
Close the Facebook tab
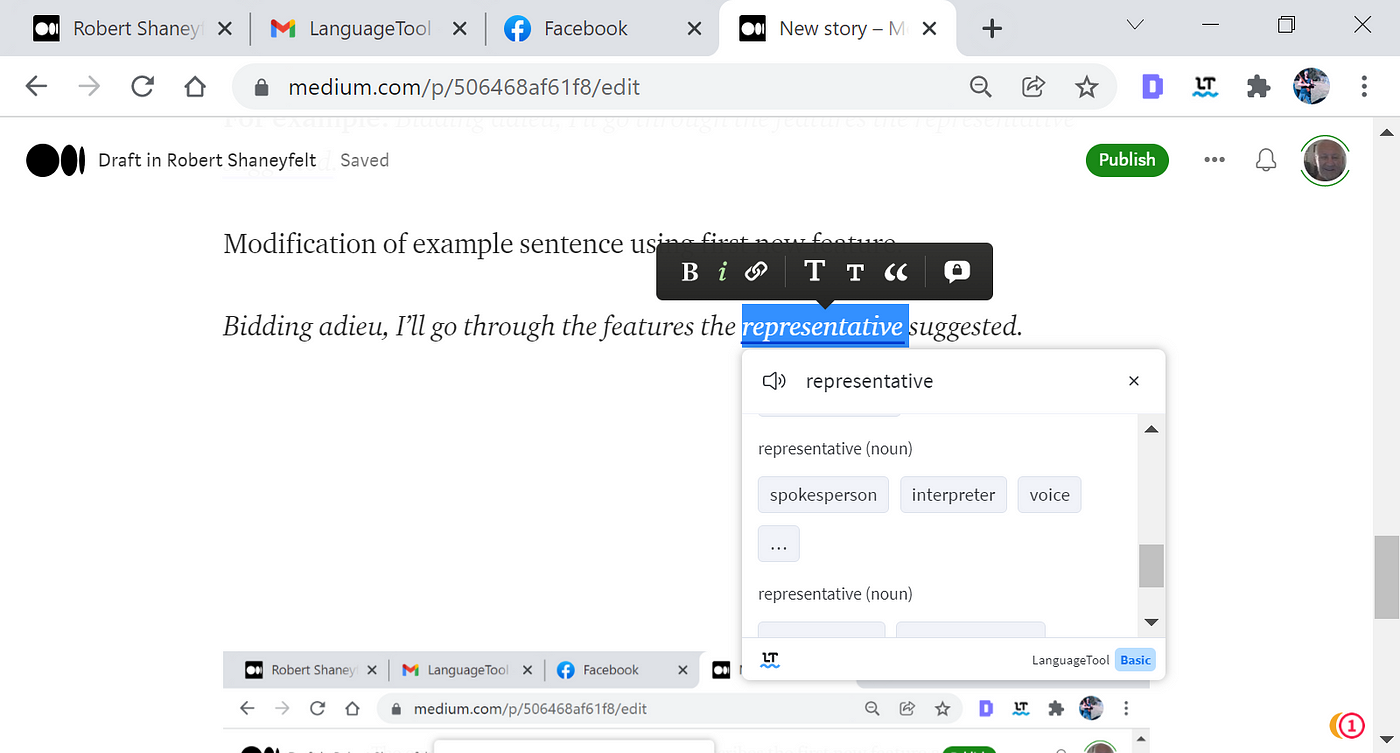tap(695, 29)
